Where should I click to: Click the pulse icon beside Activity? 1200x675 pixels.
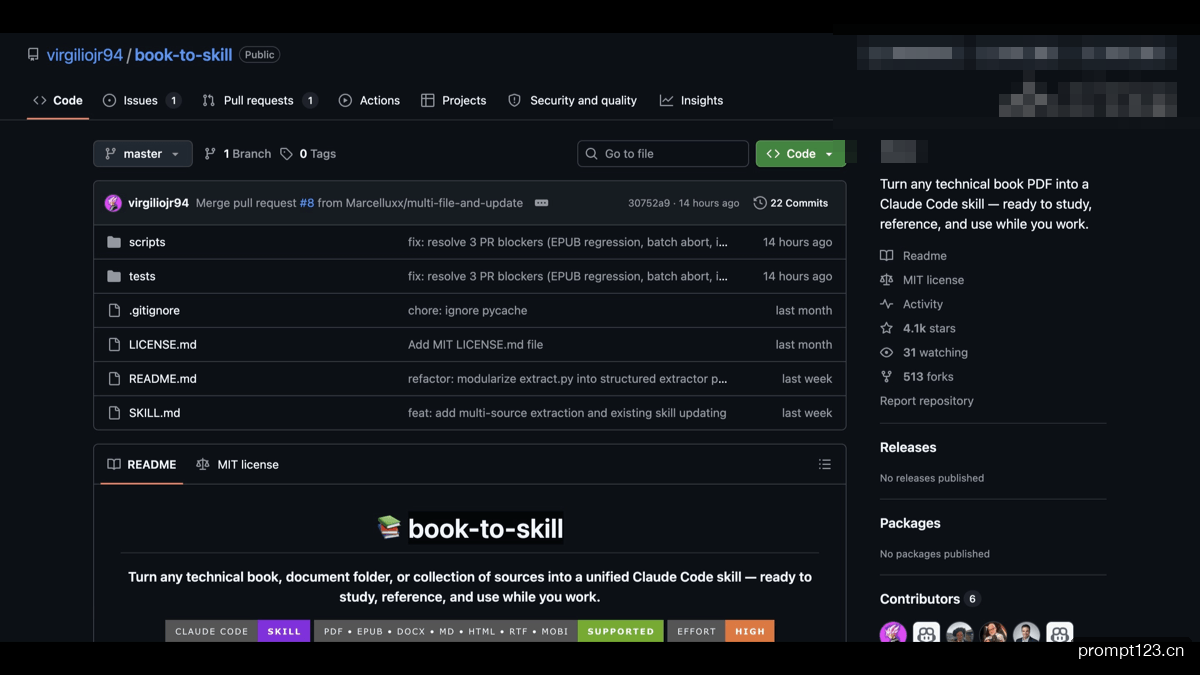[x=886, y=304]
